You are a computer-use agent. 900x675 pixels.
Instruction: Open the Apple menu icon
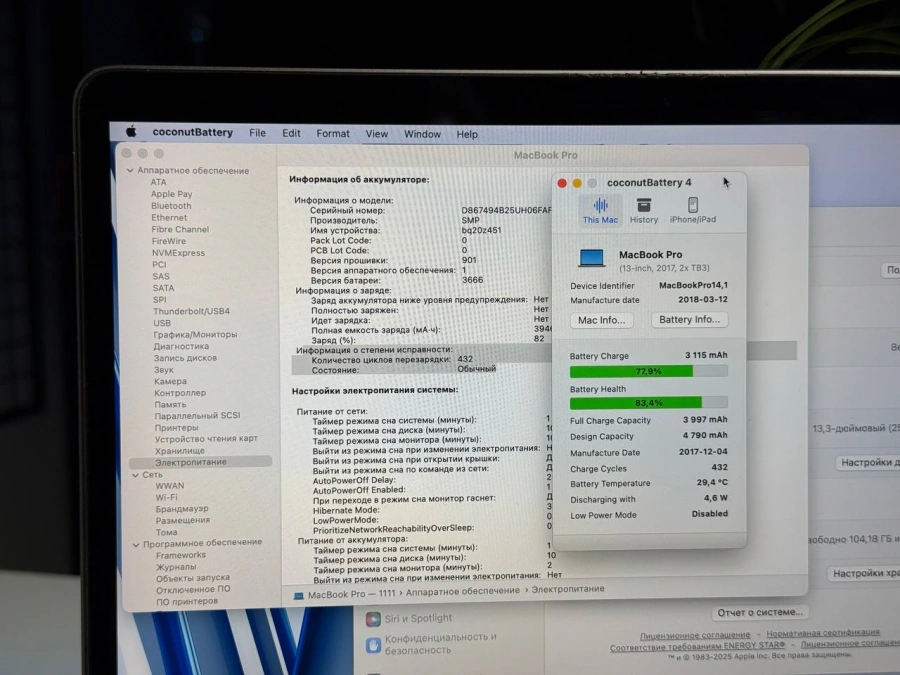coord(131,132)
